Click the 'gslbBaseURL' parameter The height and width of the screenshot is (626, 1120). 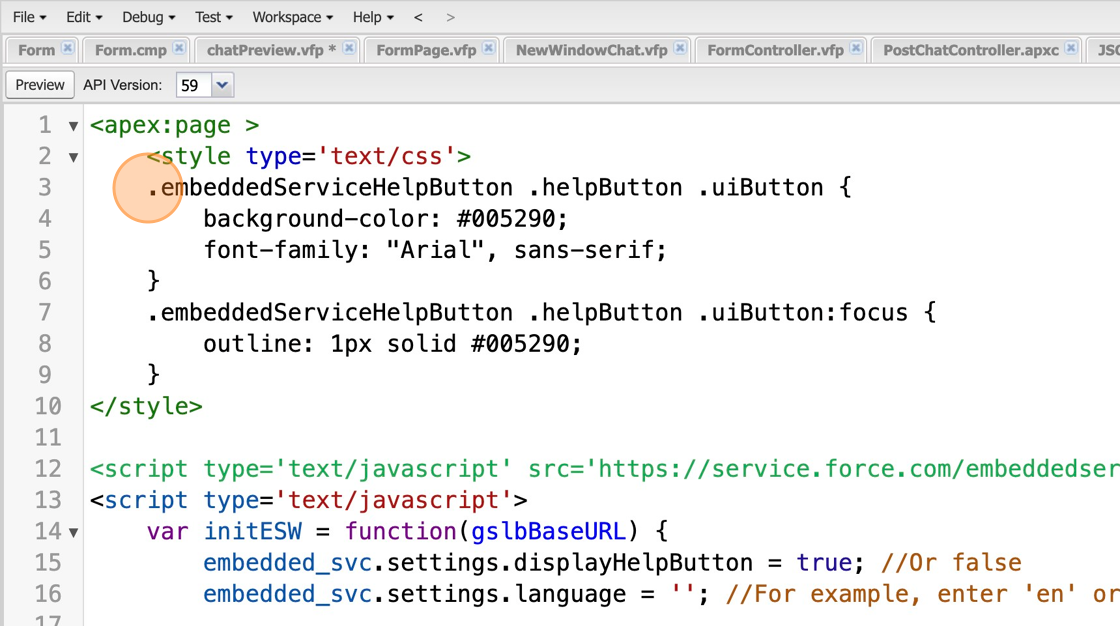pos(549,531)
